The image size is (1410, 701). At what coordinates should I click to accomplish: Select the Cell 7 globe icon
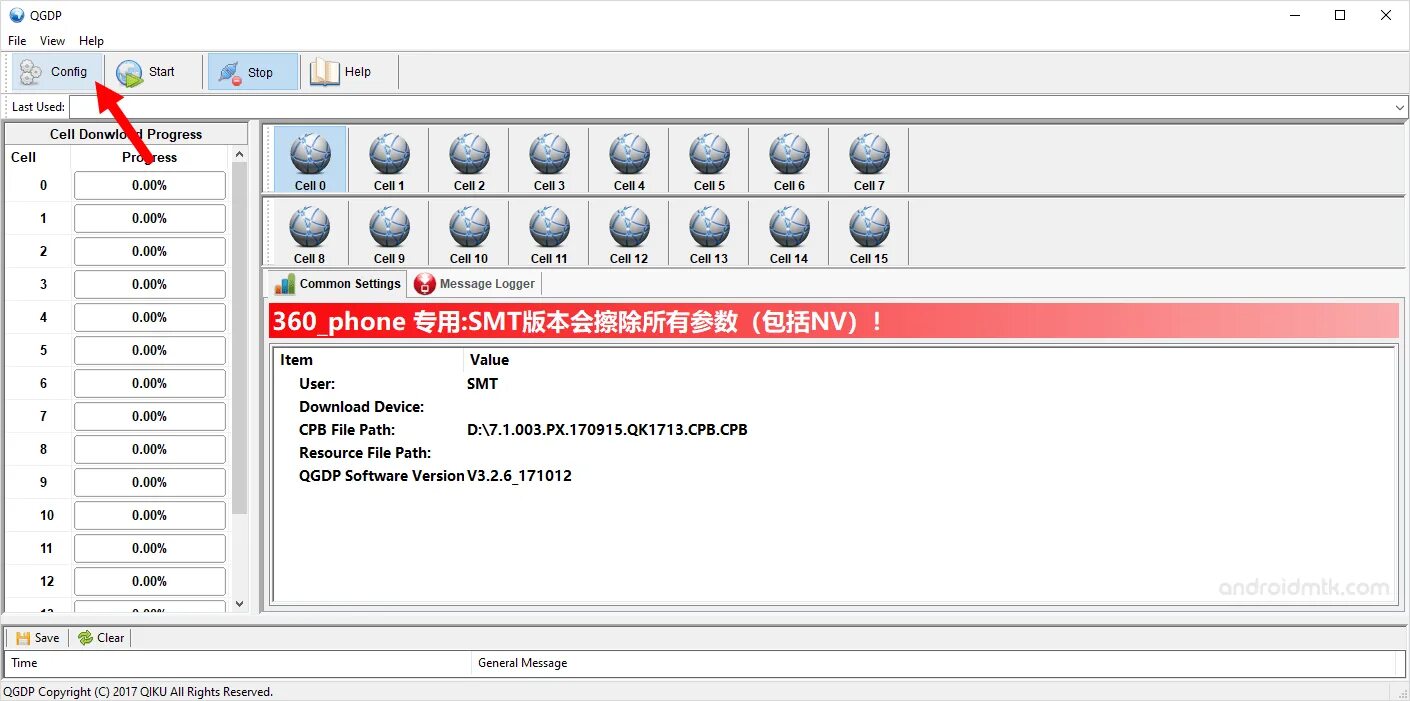point(868,152)
